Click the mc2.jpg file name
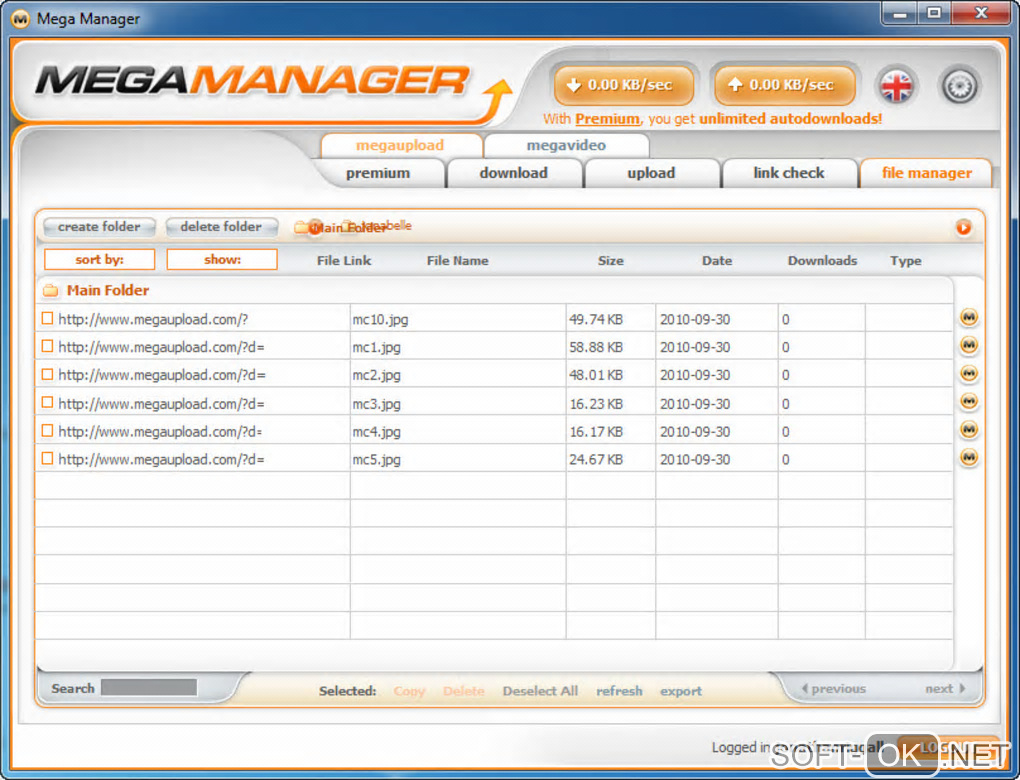Image resolution: width=1020 pixels, height=780 pixels. tap(376, 375)
